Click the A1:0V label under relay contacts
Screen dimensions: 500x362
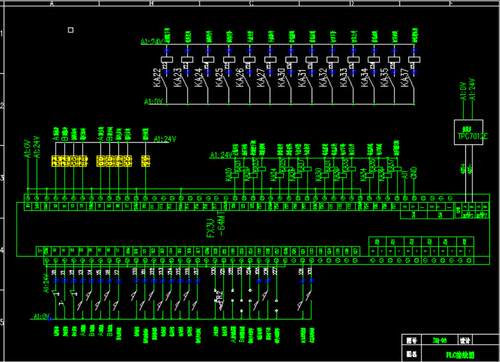(154, 101)
